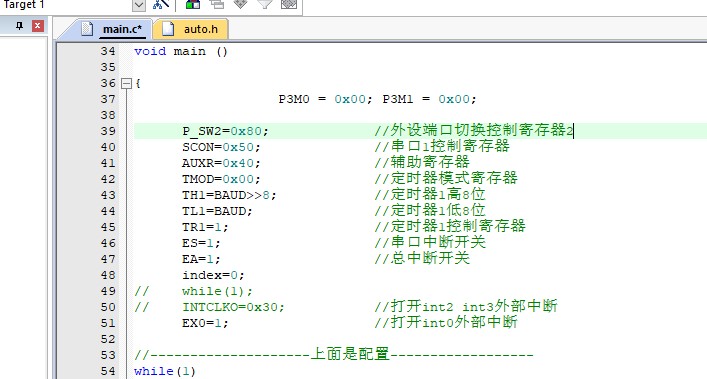Click the 'TR1=1;' statement
The image size is (707, 379).
tap(206, 227)
